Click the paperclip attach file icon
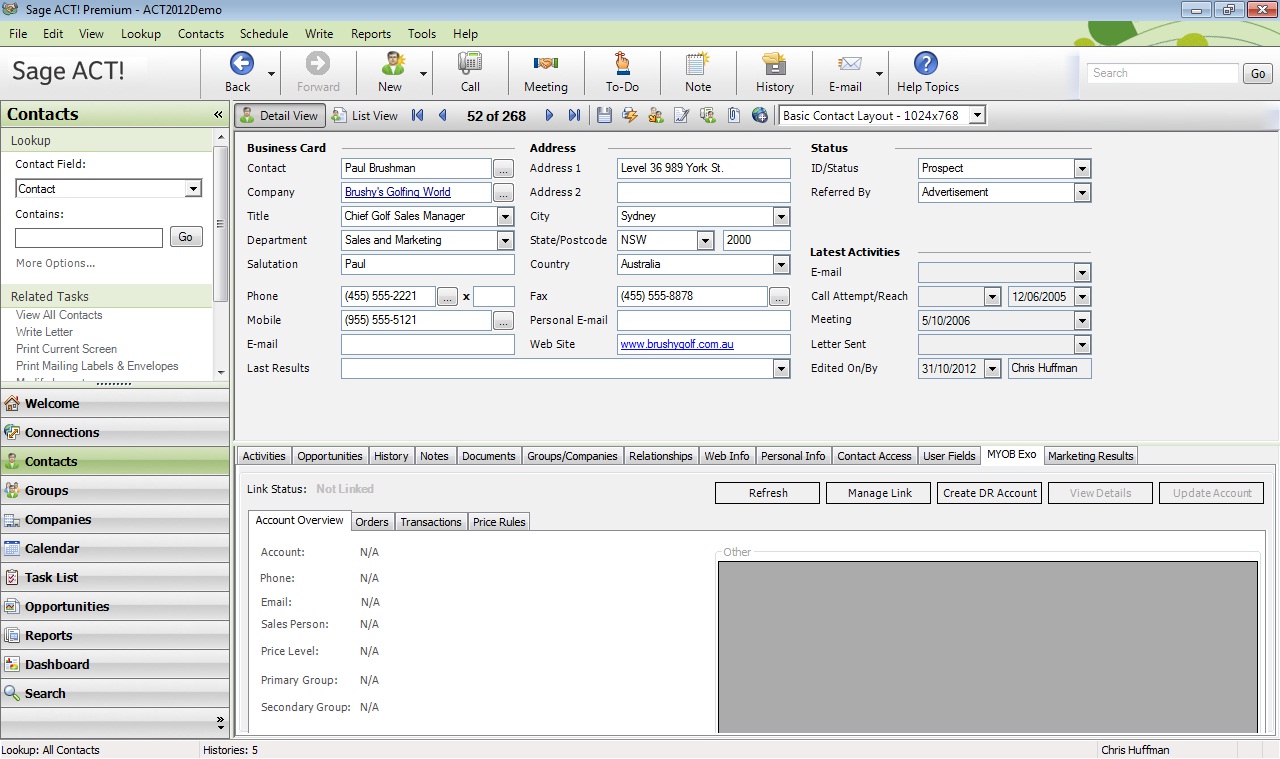 point(734,116)
